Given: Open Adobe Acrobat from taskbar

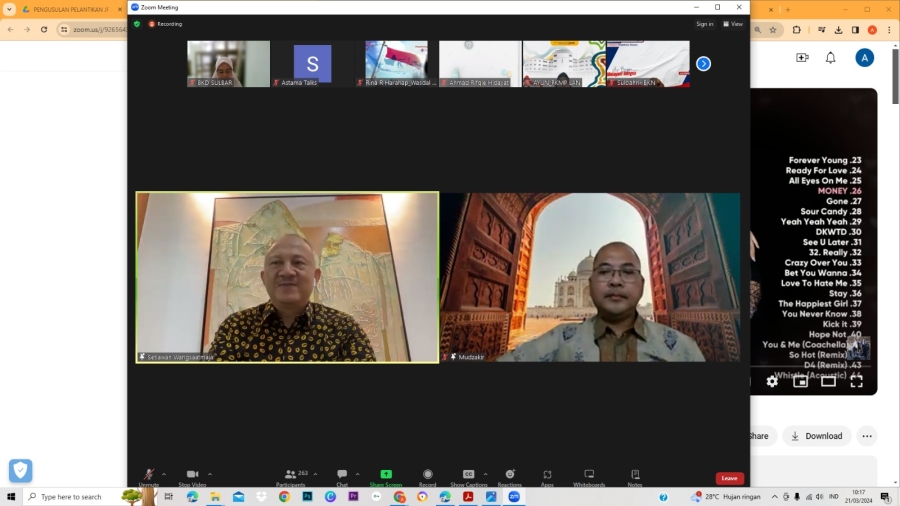Looking at the screenshot, I should 468,496.
